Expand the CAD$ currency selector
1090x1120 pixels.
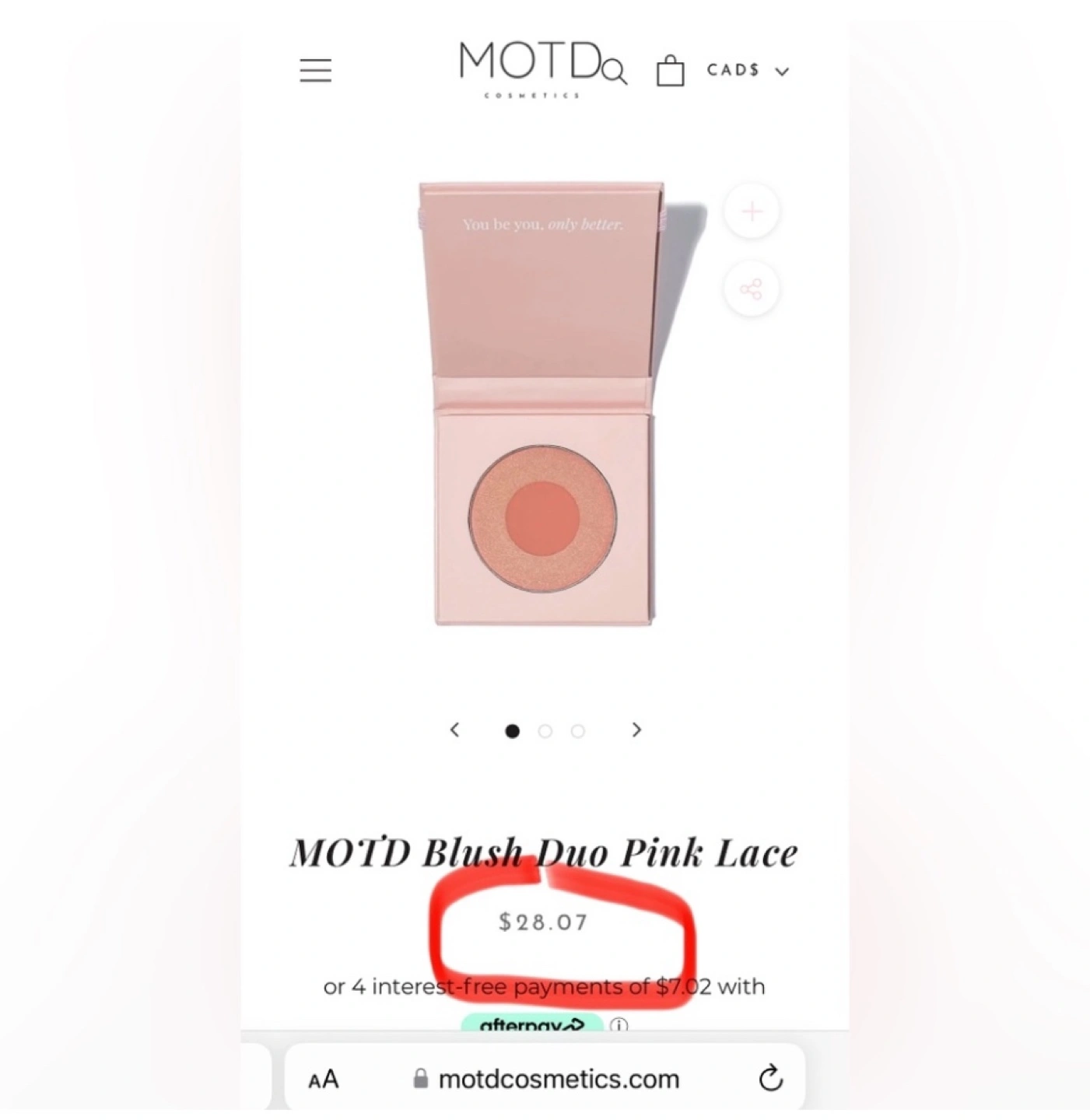[x=748, y=70]
